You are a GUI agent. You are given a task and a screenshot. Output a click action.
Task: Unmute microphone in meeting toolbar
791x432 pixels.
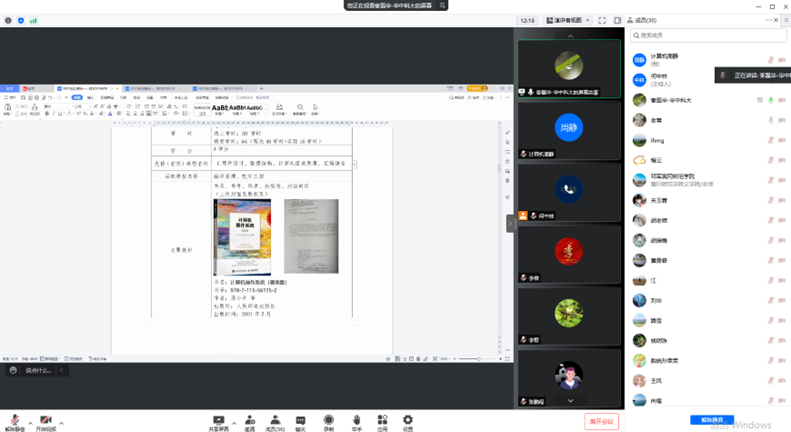click(14, 422)
